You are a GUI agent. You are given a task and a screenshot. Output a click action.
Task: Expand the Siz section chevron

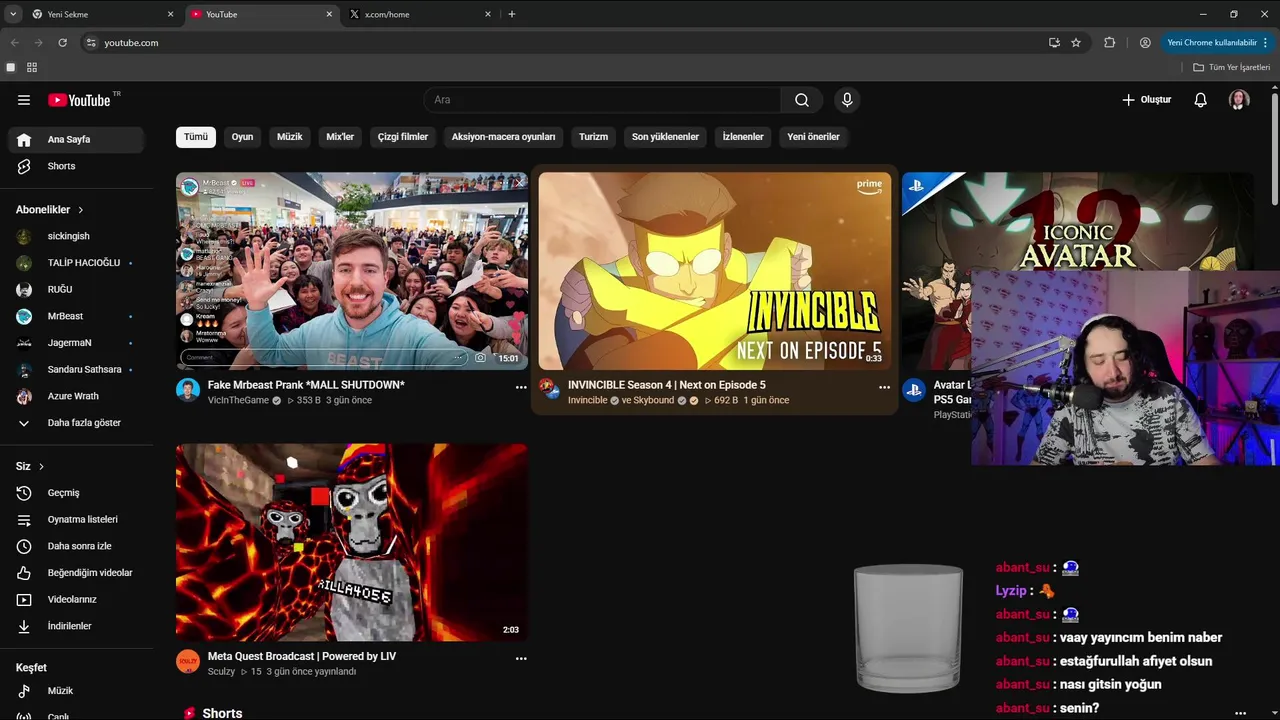click(x=41, y=467)
